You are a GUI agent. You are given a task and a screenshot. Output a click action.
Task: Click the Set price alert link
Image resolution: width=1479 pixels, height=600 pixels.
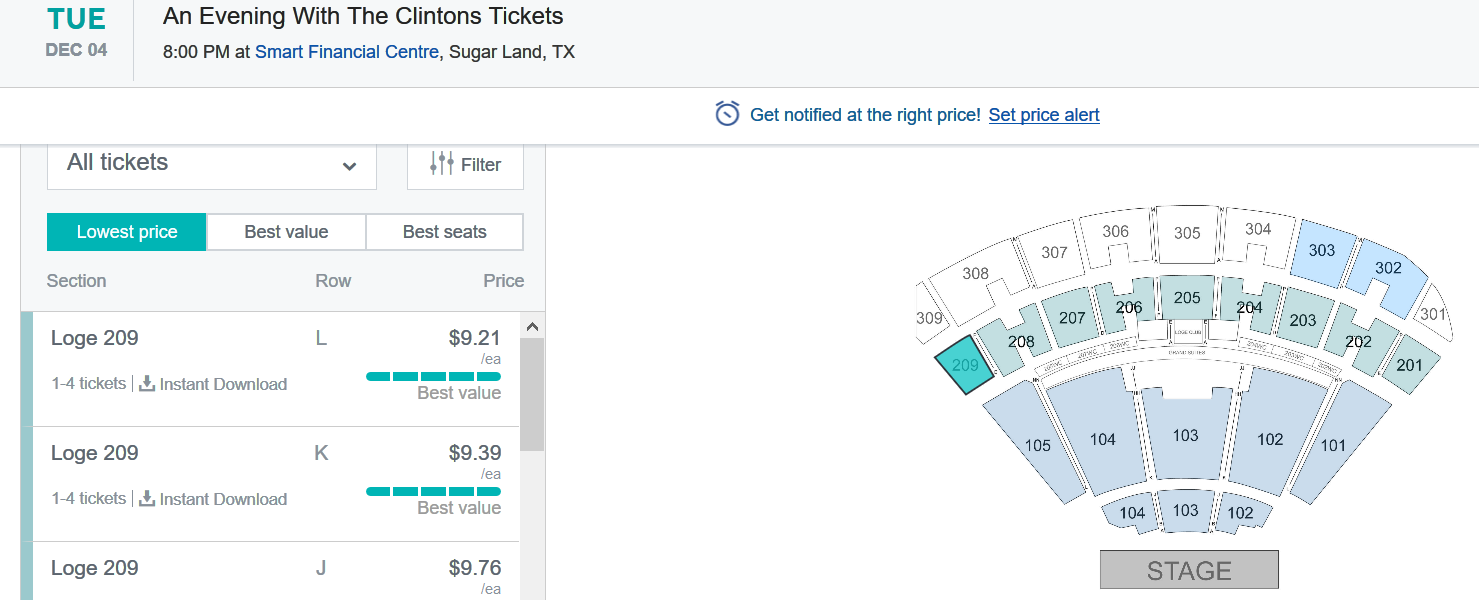[1044, 115]
